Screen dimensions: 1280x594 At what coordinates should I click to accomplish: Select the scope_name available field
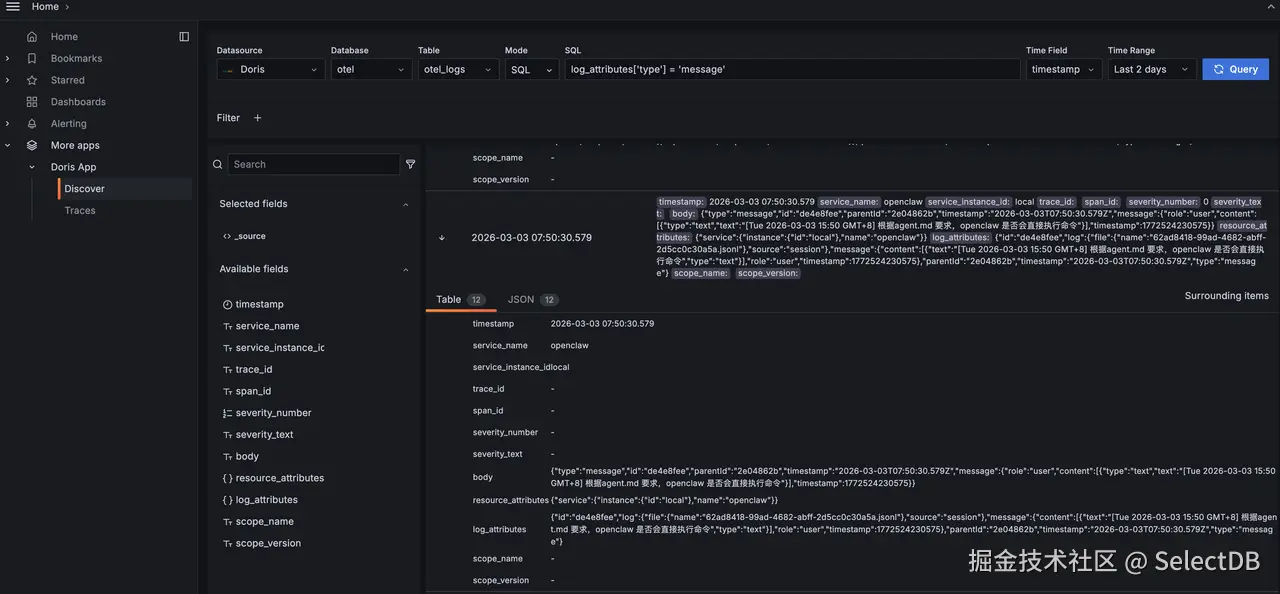point(265,522)
